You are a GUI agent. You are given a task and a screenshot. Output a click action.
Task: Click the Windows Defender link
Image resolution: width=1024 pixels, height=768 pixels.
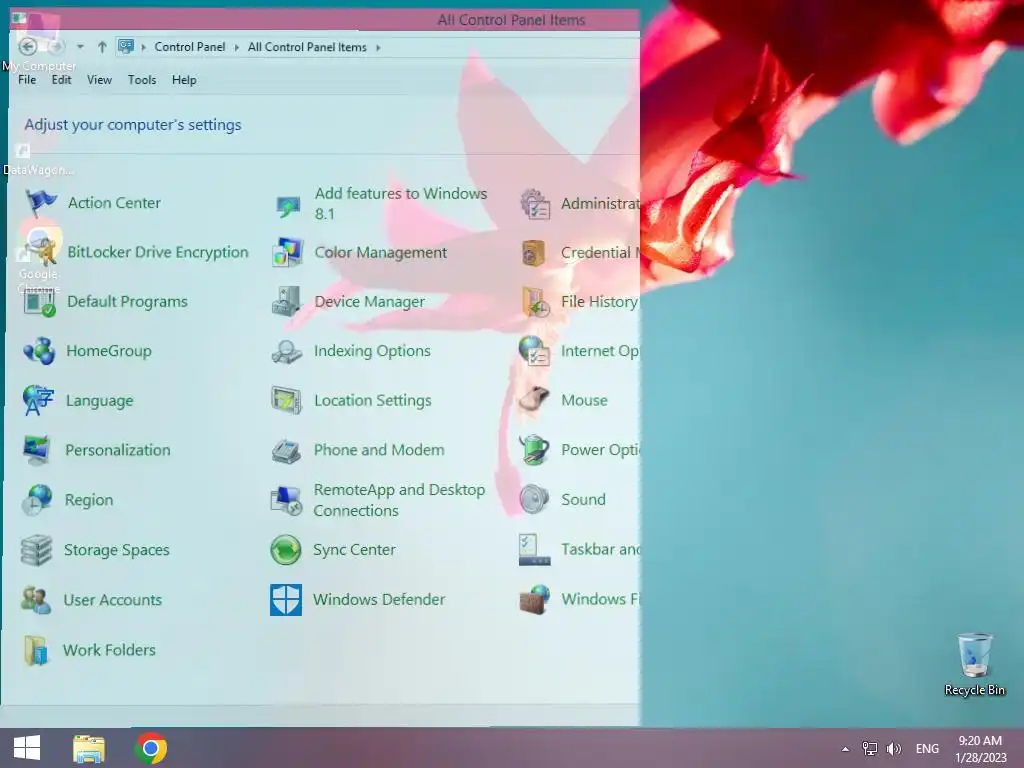pyautogui.click(x=379, y=600)
